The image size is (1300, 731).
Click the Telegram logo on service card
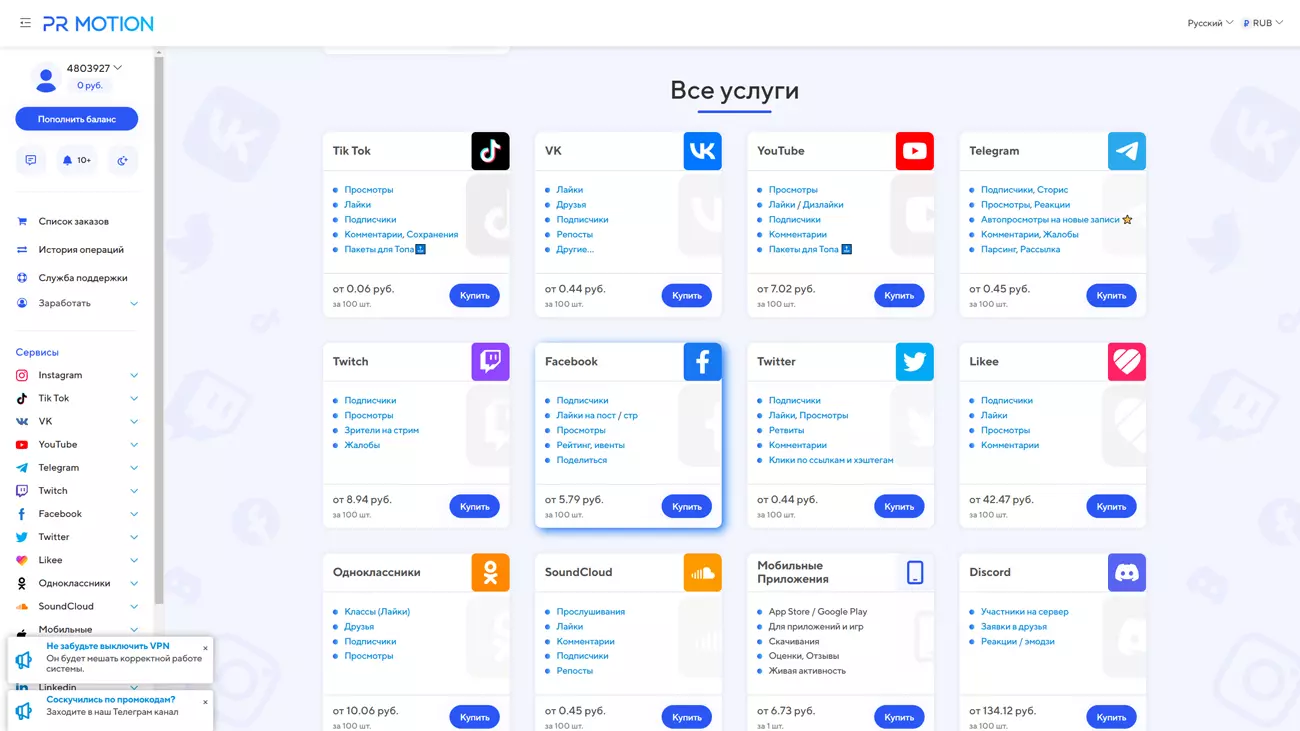(1126, 151)
